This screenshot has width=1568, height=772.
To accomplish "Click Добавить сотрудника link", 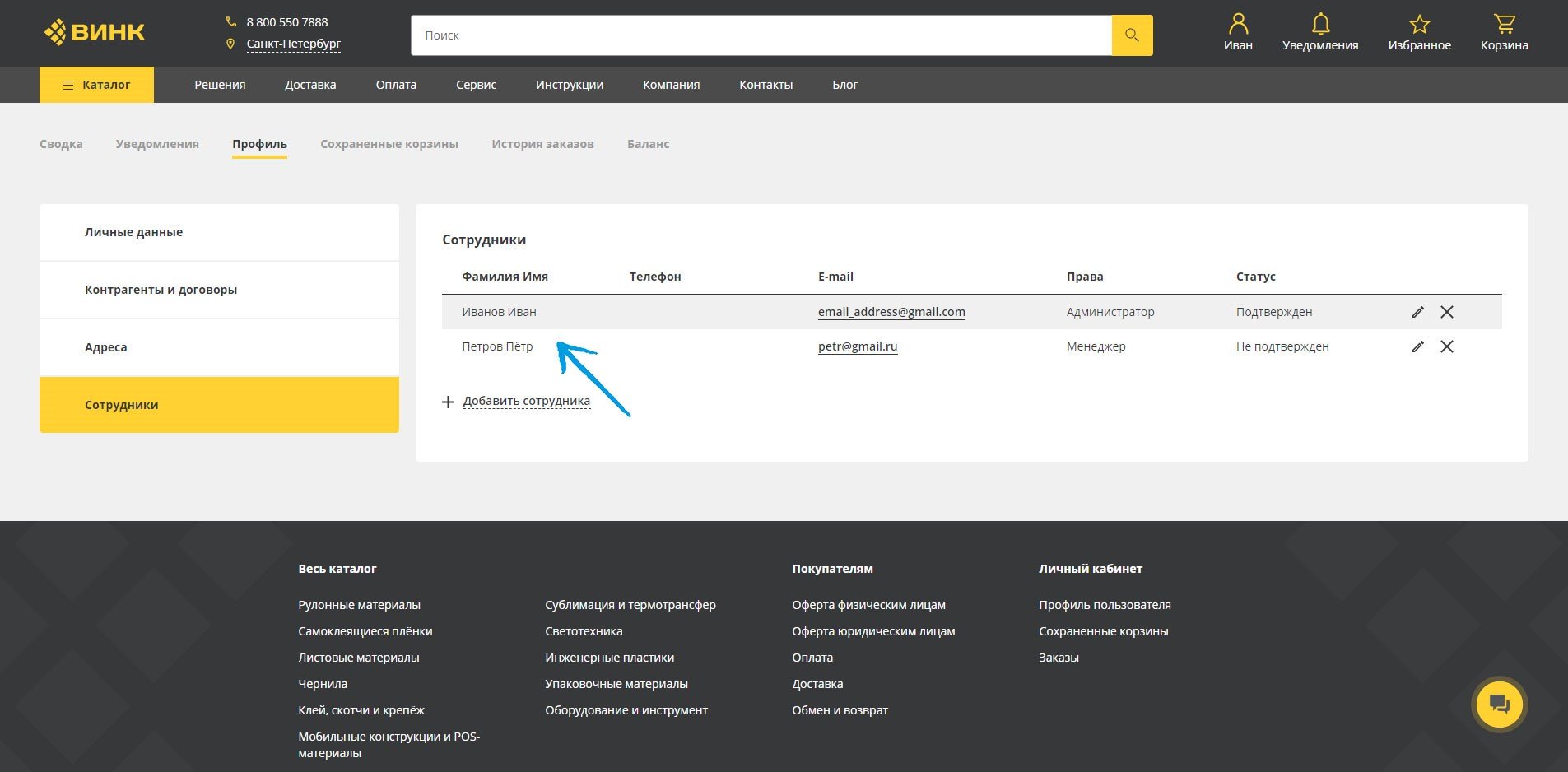I will pyautogui.click(x=527, y=401).
